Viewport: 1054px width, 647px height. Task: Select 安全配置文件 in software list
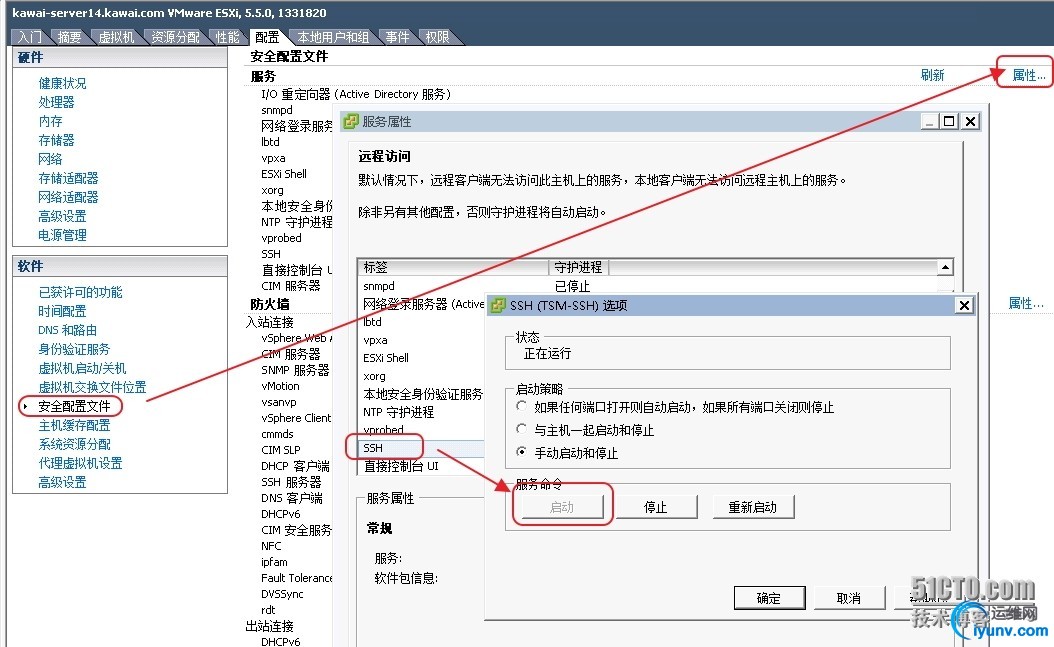74,406
